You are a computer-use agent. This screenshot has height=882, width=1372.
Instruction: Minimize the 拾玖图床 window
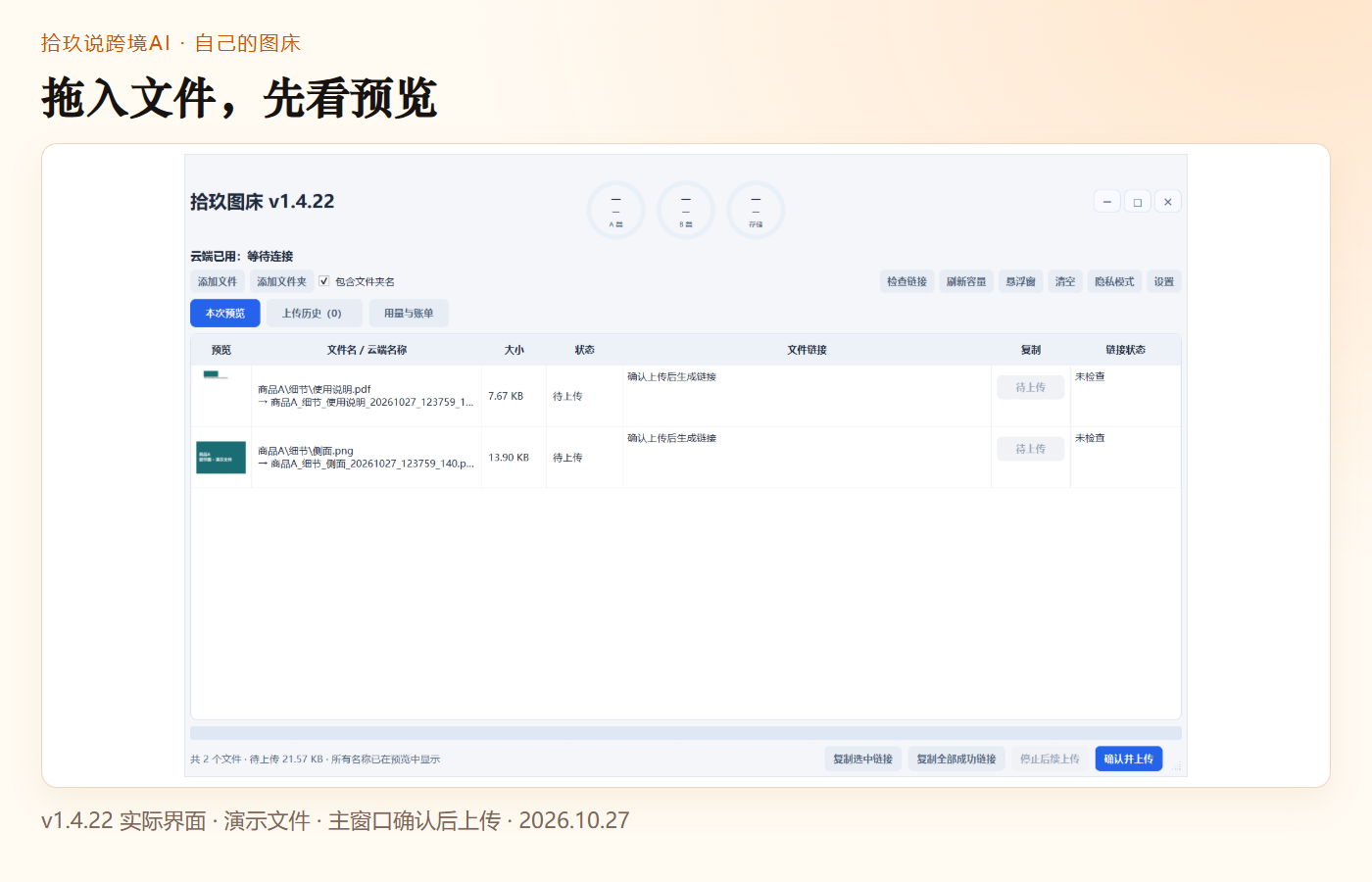[x=1106, y=202]
